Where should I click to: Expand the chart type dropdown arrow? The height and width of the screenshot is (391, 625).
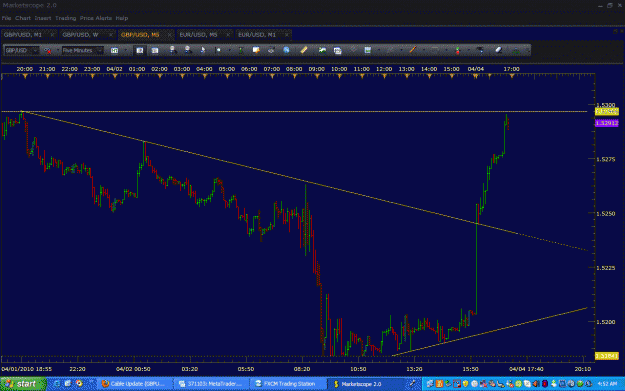(126, 51)
